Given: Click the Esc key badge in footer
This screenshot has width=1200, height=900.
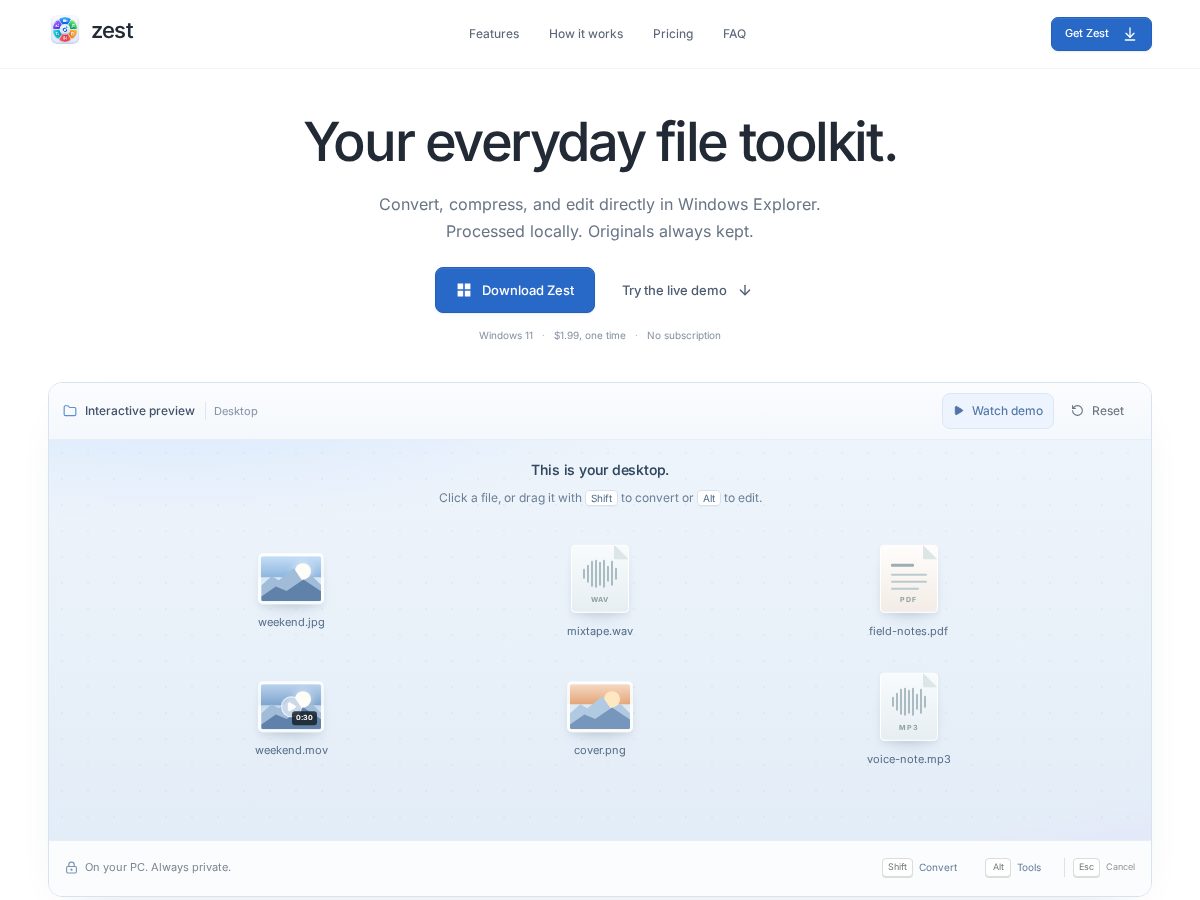Looking at the screenshot, I should (1086, 867).
